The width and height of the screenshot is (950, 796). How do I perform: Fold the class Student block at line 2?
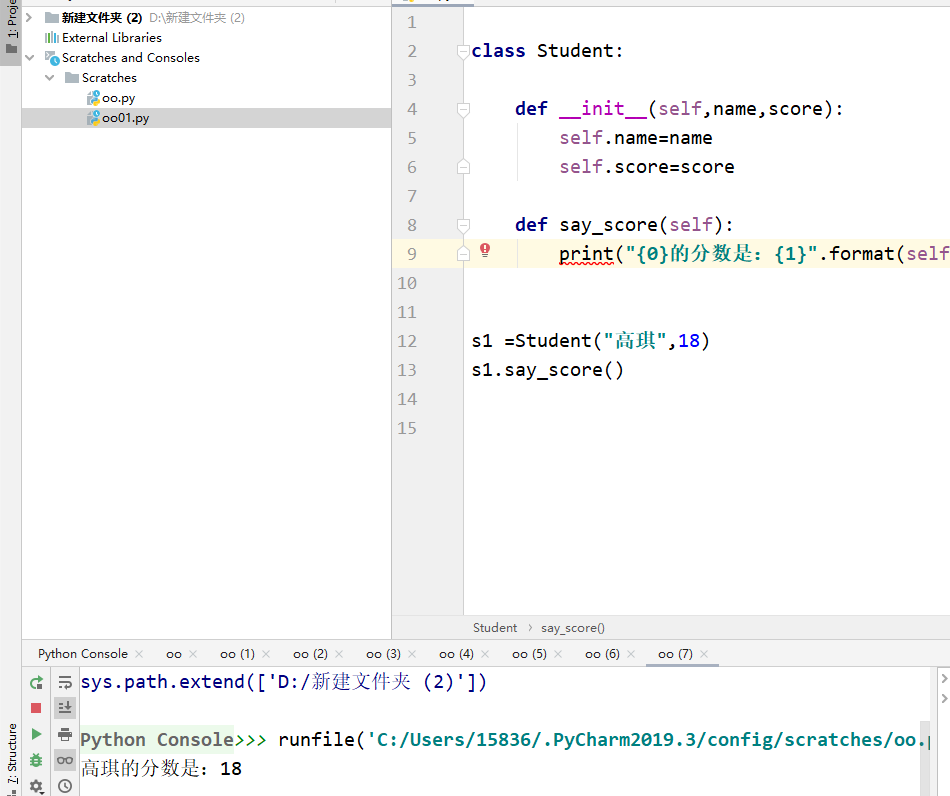tap(463, 51)
